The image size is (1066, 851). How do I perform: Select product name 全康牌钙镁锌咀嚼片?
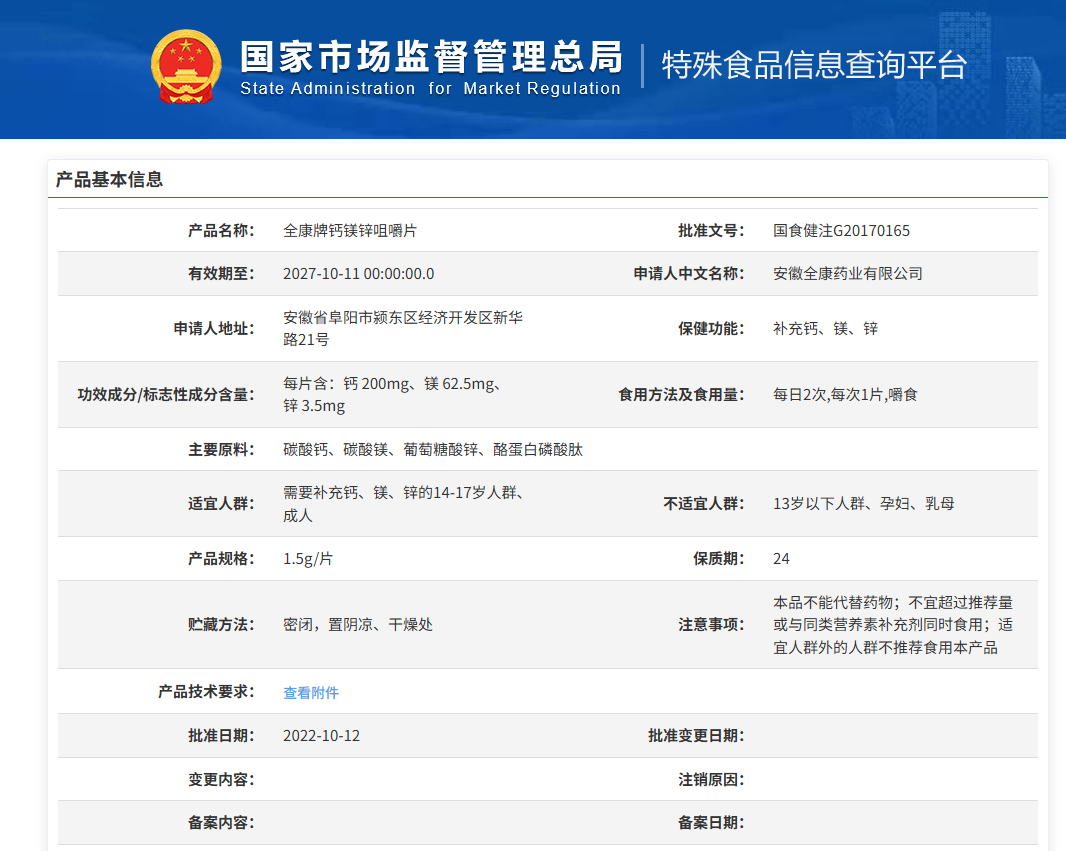point(350,230)
